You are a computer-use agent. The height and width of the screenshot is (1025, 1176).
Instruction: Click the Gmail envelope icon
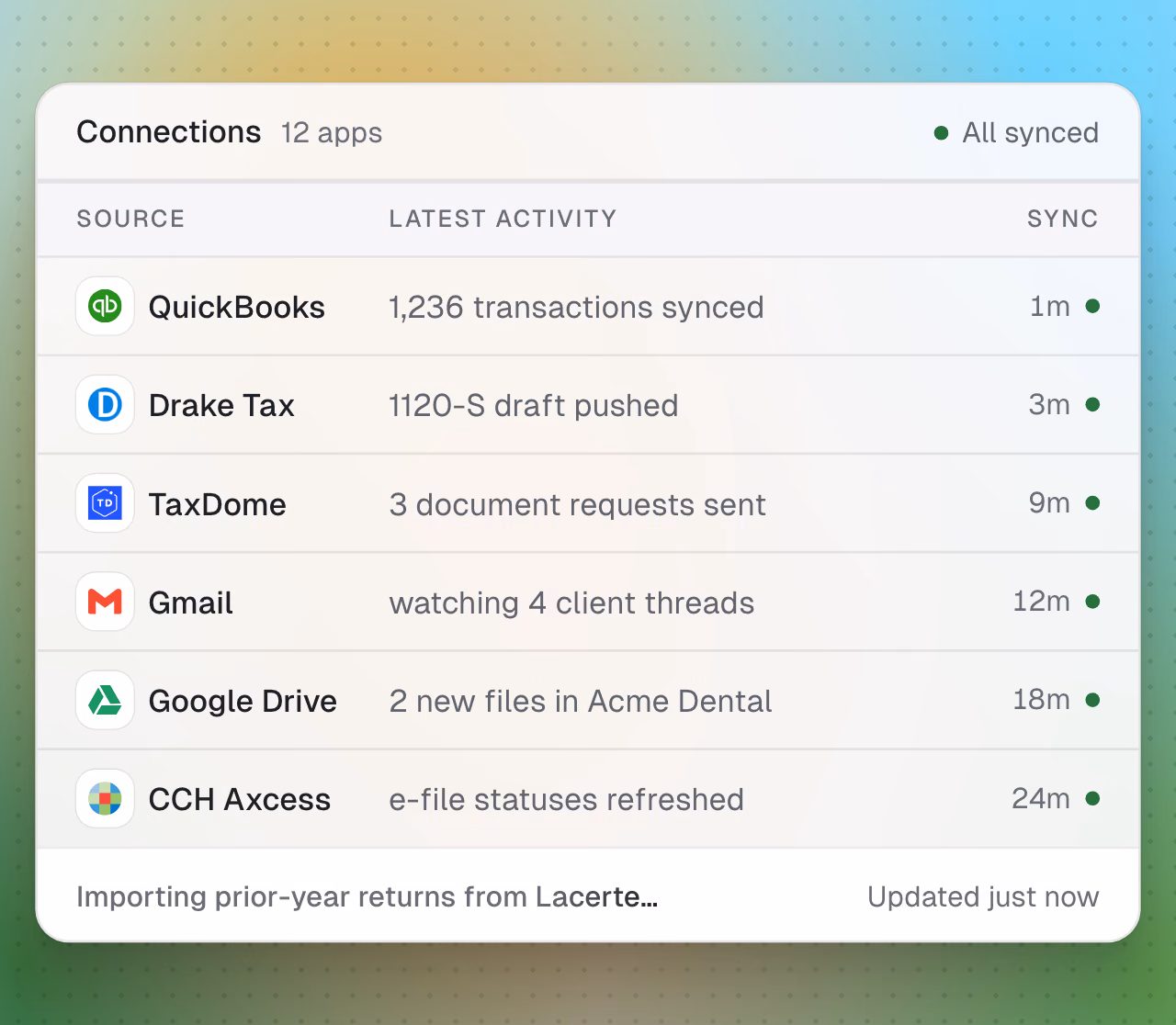(105, 602)
